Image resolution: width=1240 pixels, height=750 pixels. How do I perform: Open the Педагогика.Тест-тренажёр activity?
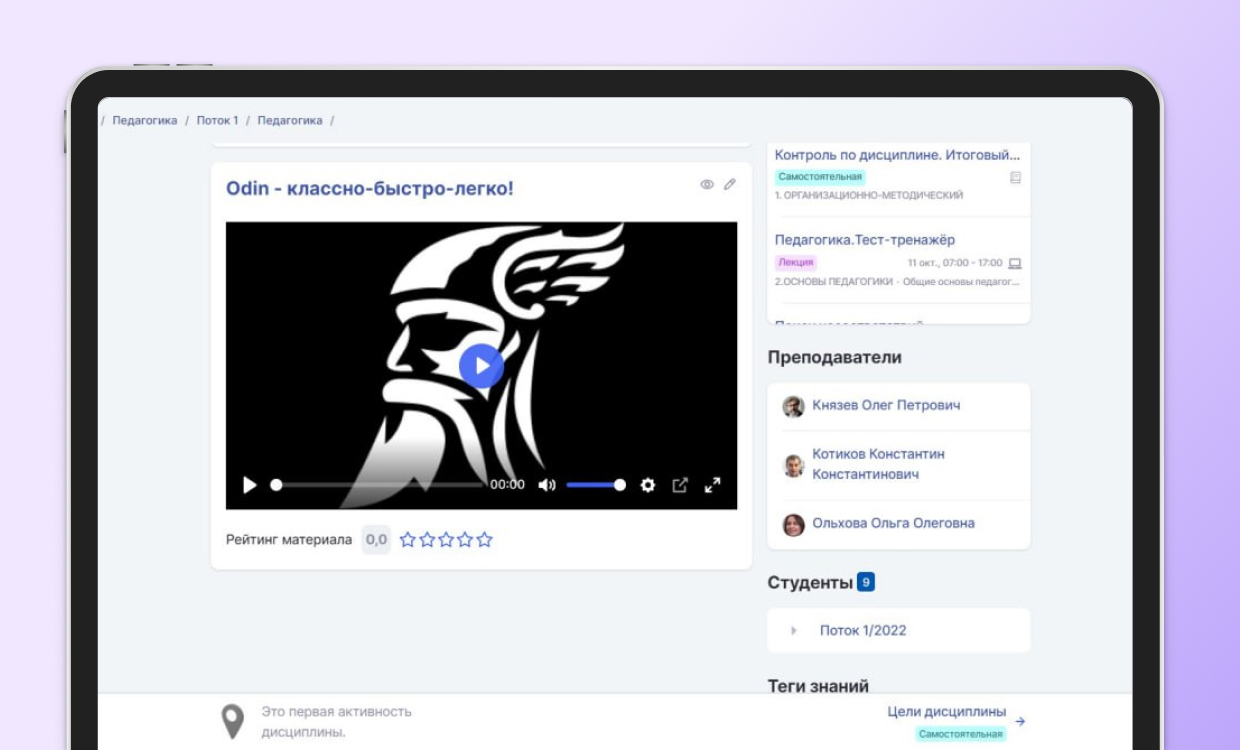click(864, 240)
